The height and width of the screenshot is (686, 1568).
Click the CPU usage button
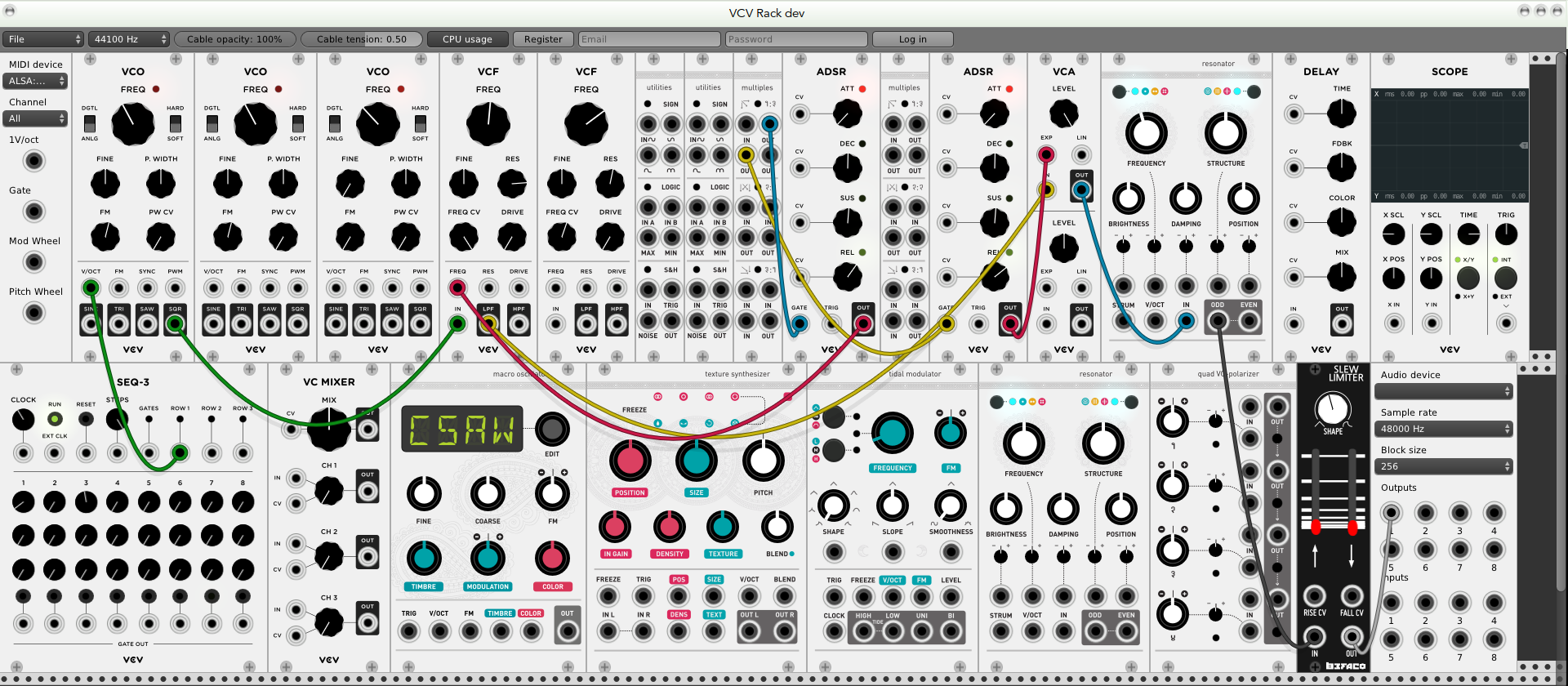tap(467, 39)
